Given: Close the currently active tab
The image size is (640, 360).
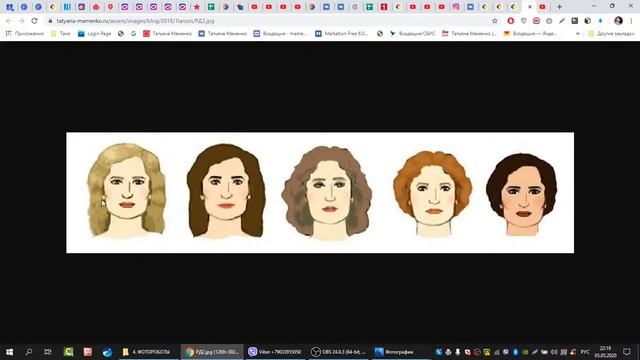Looking at the screenshot, I should click(530, 7).
